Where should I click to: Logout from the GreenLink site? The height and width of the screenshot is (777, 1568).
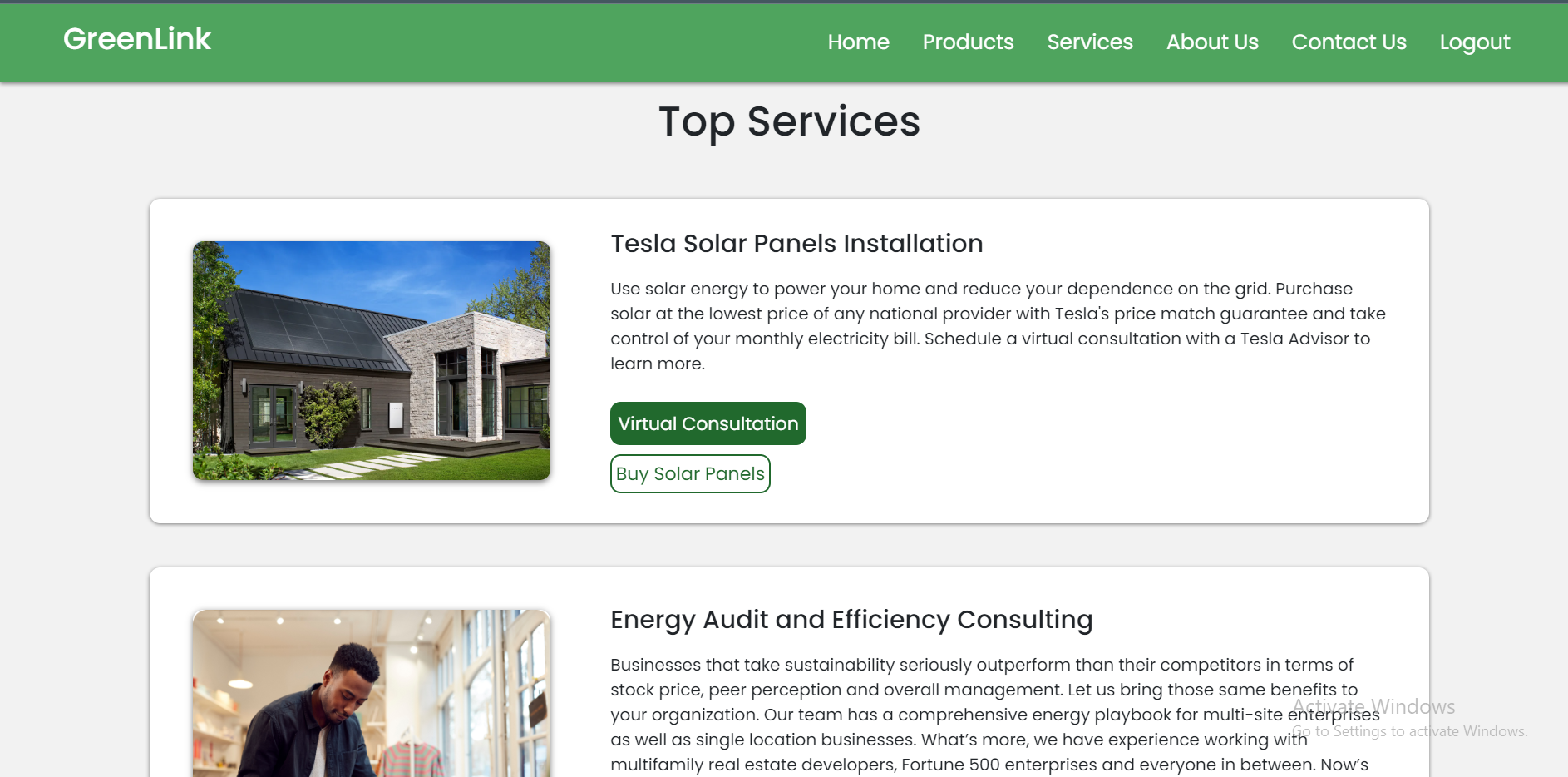point(1474,42)
